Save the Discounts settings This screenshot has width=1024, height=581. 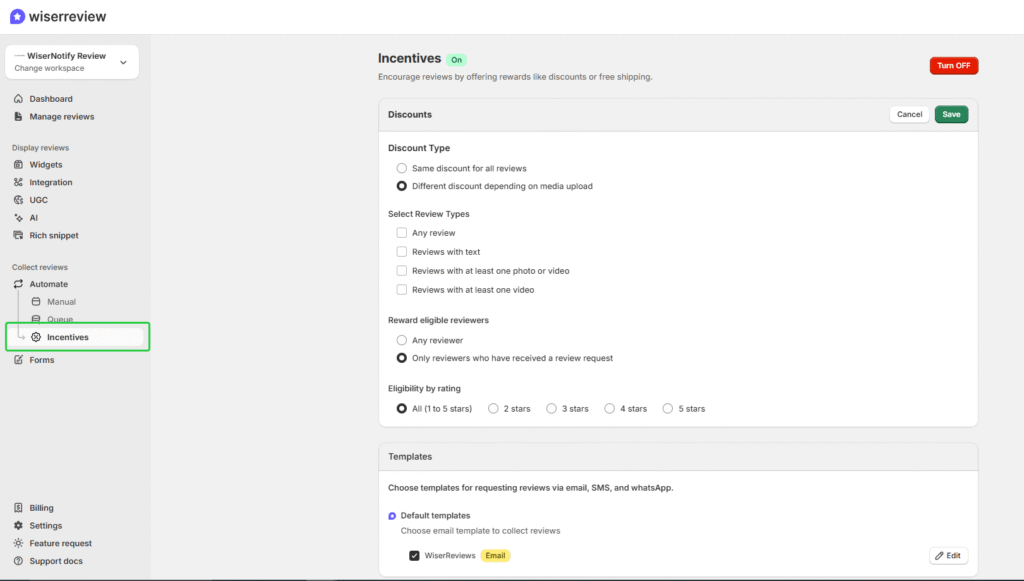click(950, 114)
